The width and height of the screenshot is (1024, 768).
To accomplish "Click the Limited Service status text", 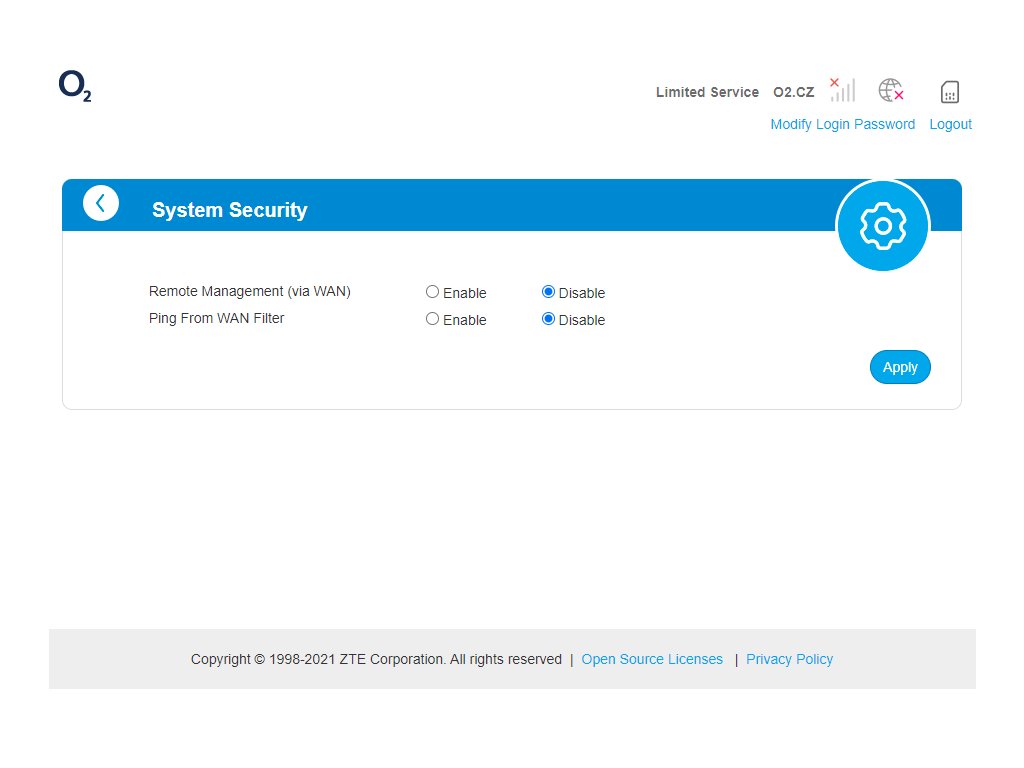I will [707, 92].
